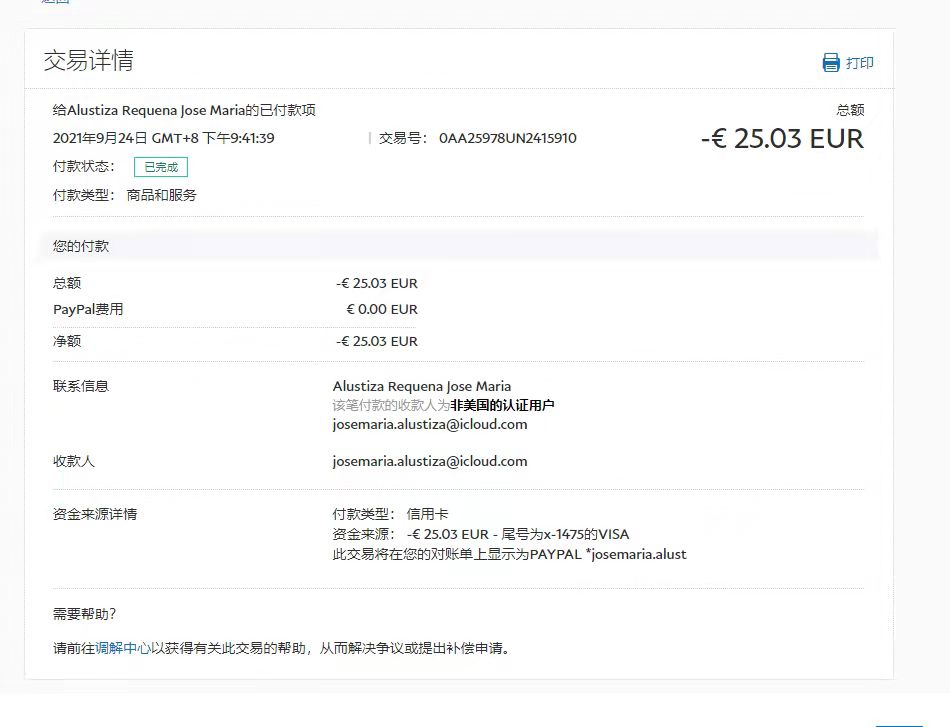
Task: Click the 资金来源详情 label
Action: click(x=95, y=514)
